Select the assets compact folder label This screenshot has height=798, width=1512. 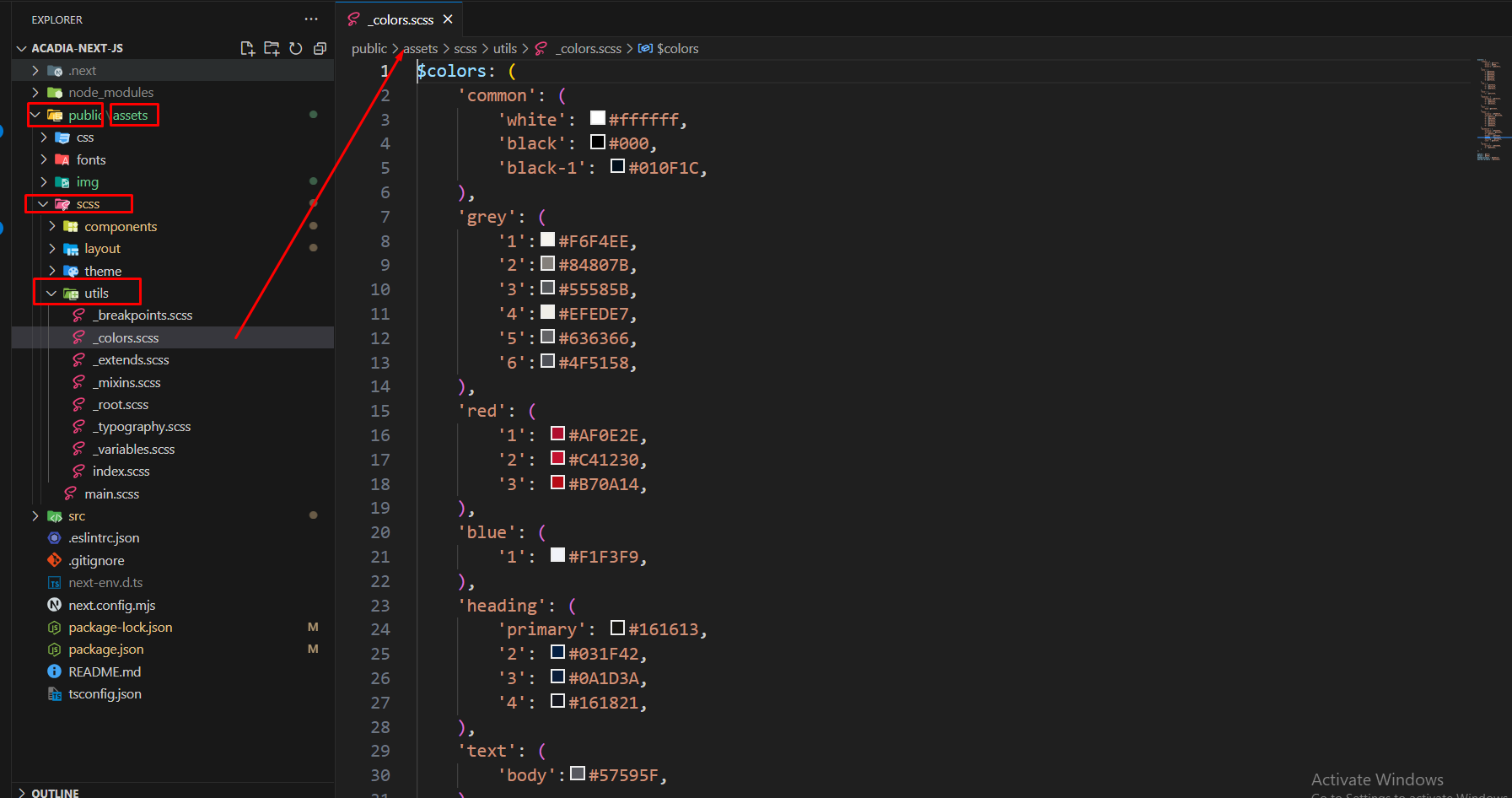pyautogui.click(x=131, y=115)
